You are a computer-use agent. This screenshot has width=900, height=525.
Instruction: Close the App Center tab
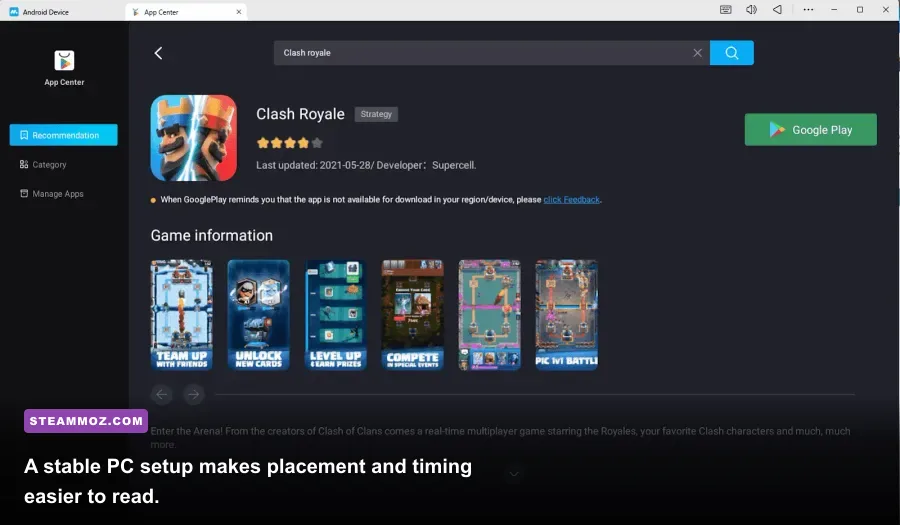pos(239,11)
